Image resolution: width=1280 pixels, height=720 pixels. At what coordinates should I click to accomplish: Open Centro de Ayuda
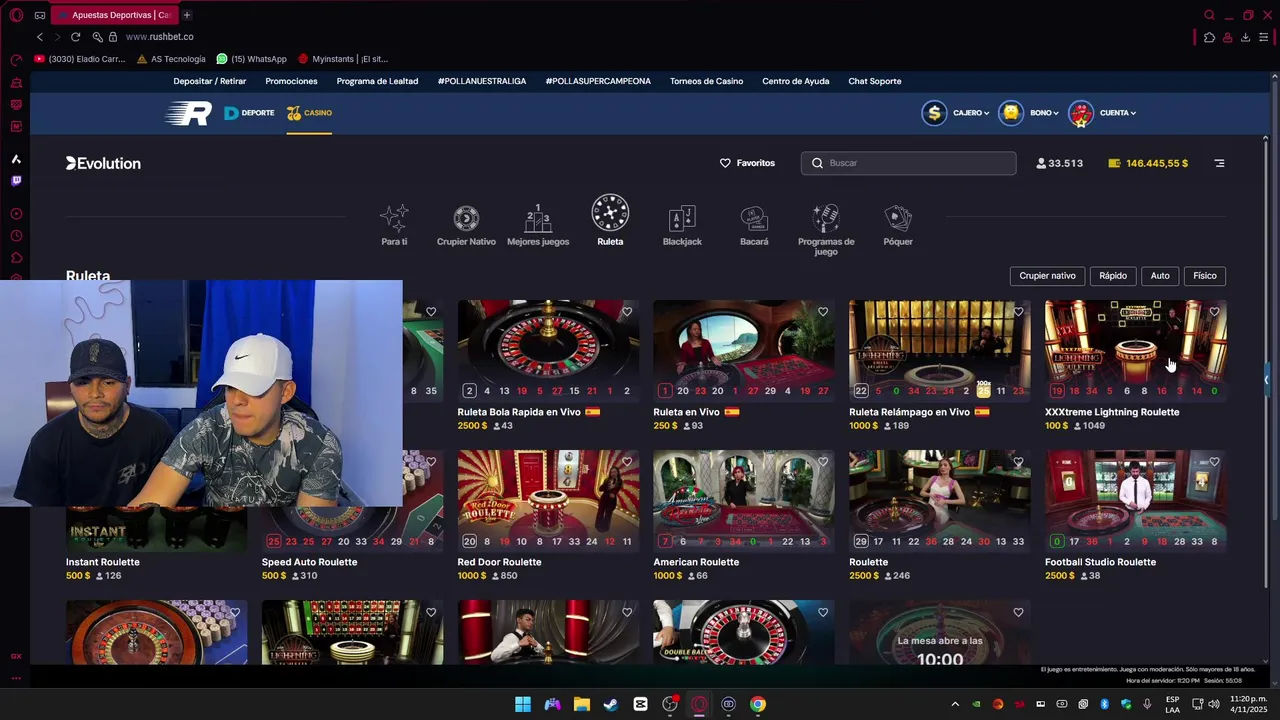[x=796, y=81]
